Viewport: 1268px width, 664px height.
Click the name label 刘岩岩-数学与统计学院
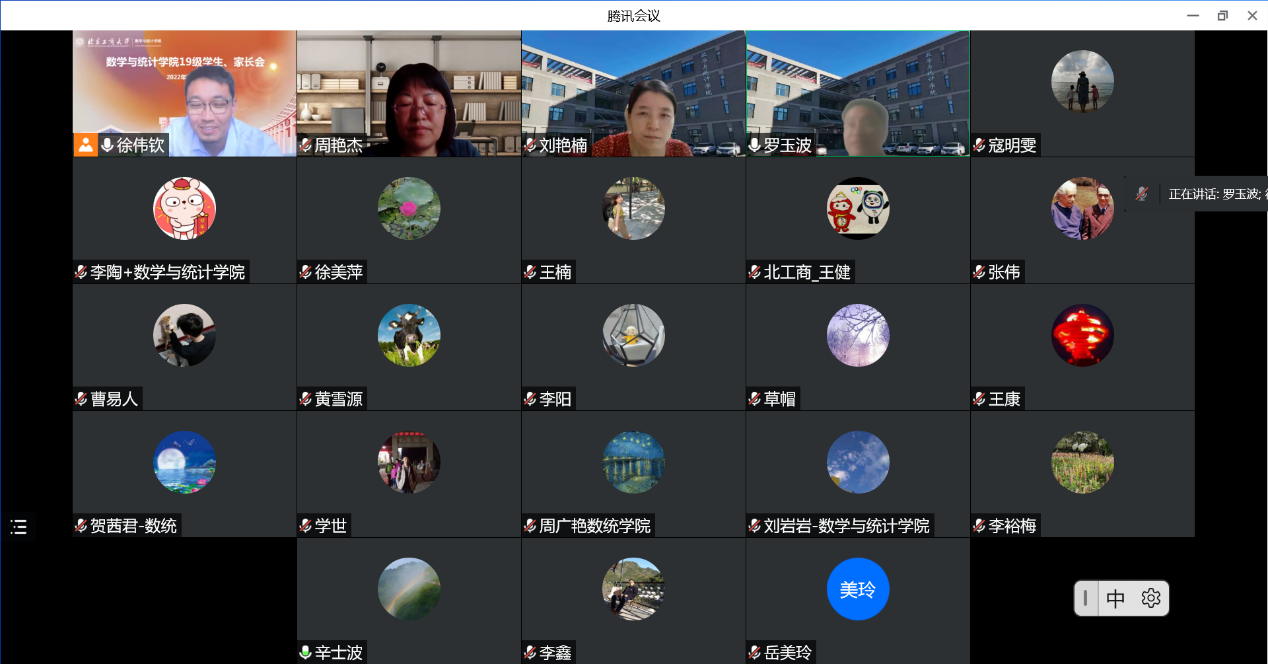[x=846, y=526]
